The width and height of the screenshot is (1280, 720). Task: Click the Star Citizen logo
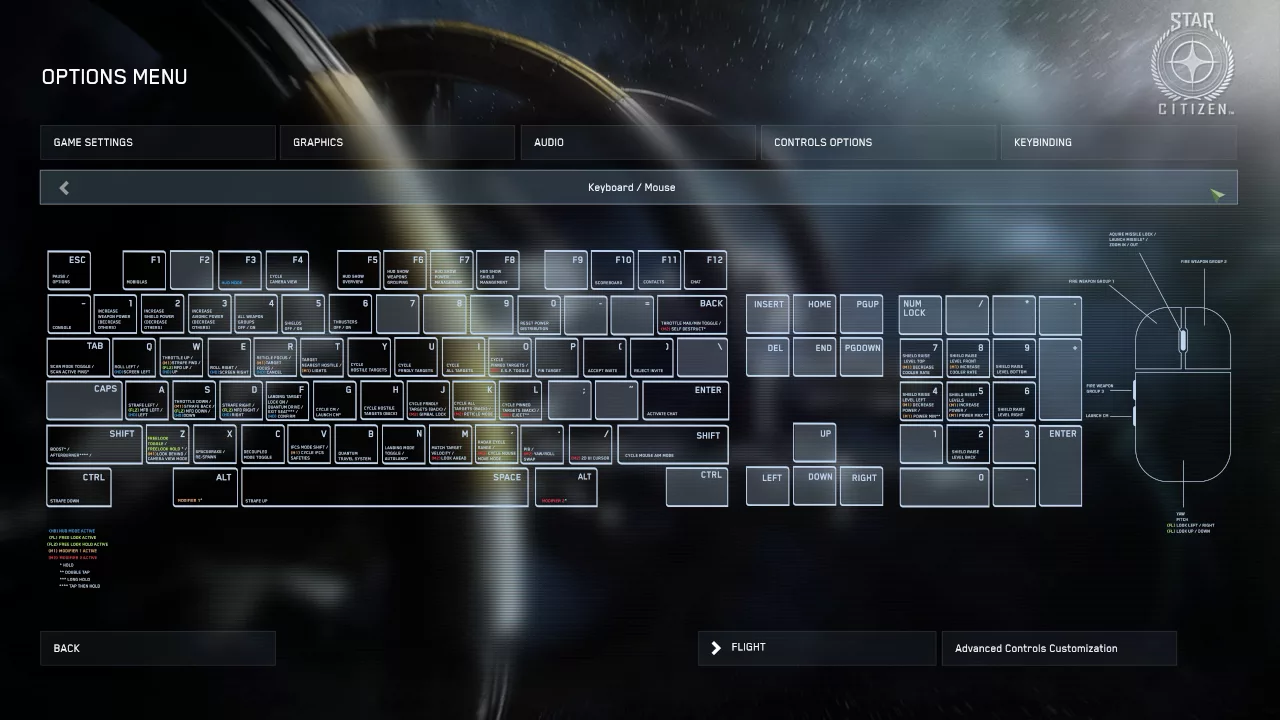click(x=1192, y=64)
